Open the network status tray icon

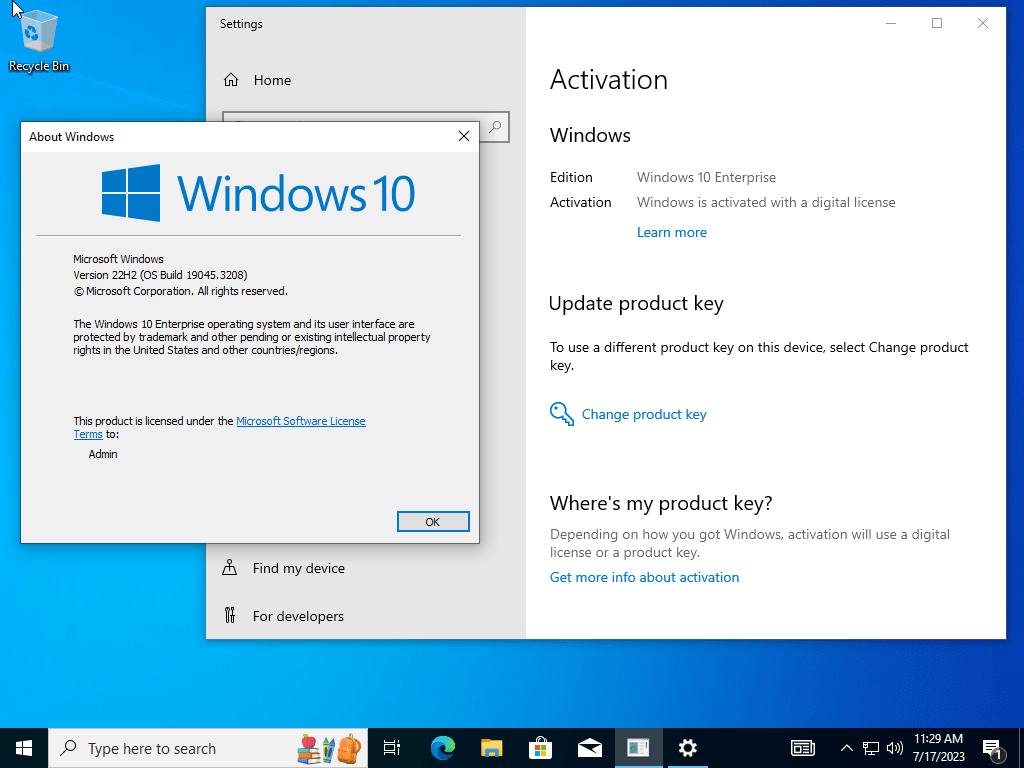[871, 748]
